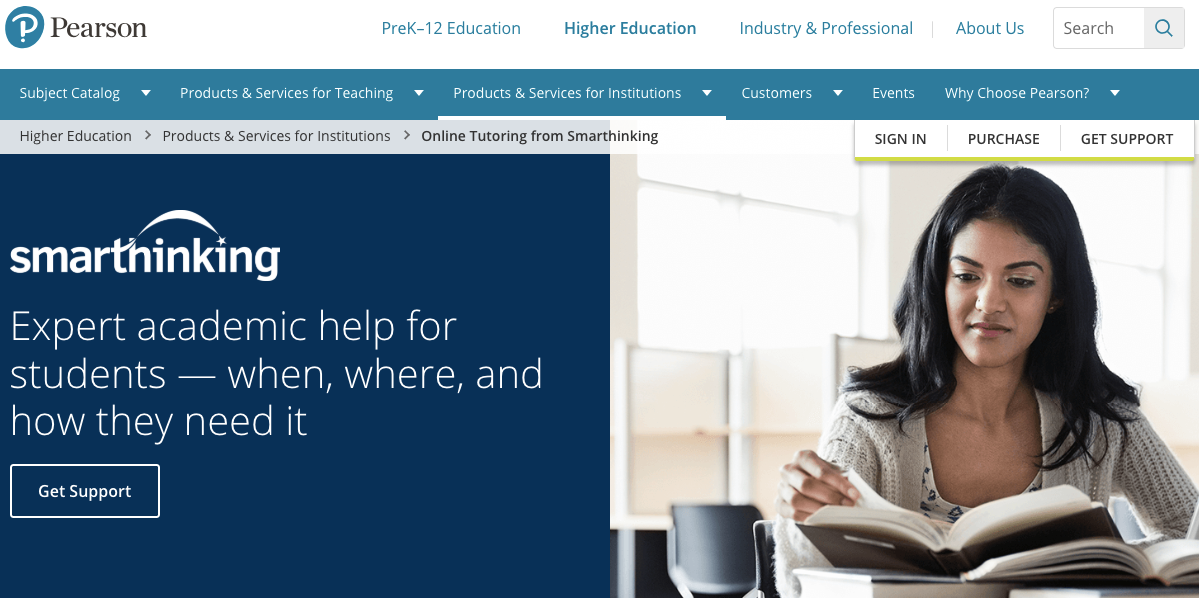1199x604 pixels.
Task: Click Higher Education breadcrumb
Action: coord(75,136)
